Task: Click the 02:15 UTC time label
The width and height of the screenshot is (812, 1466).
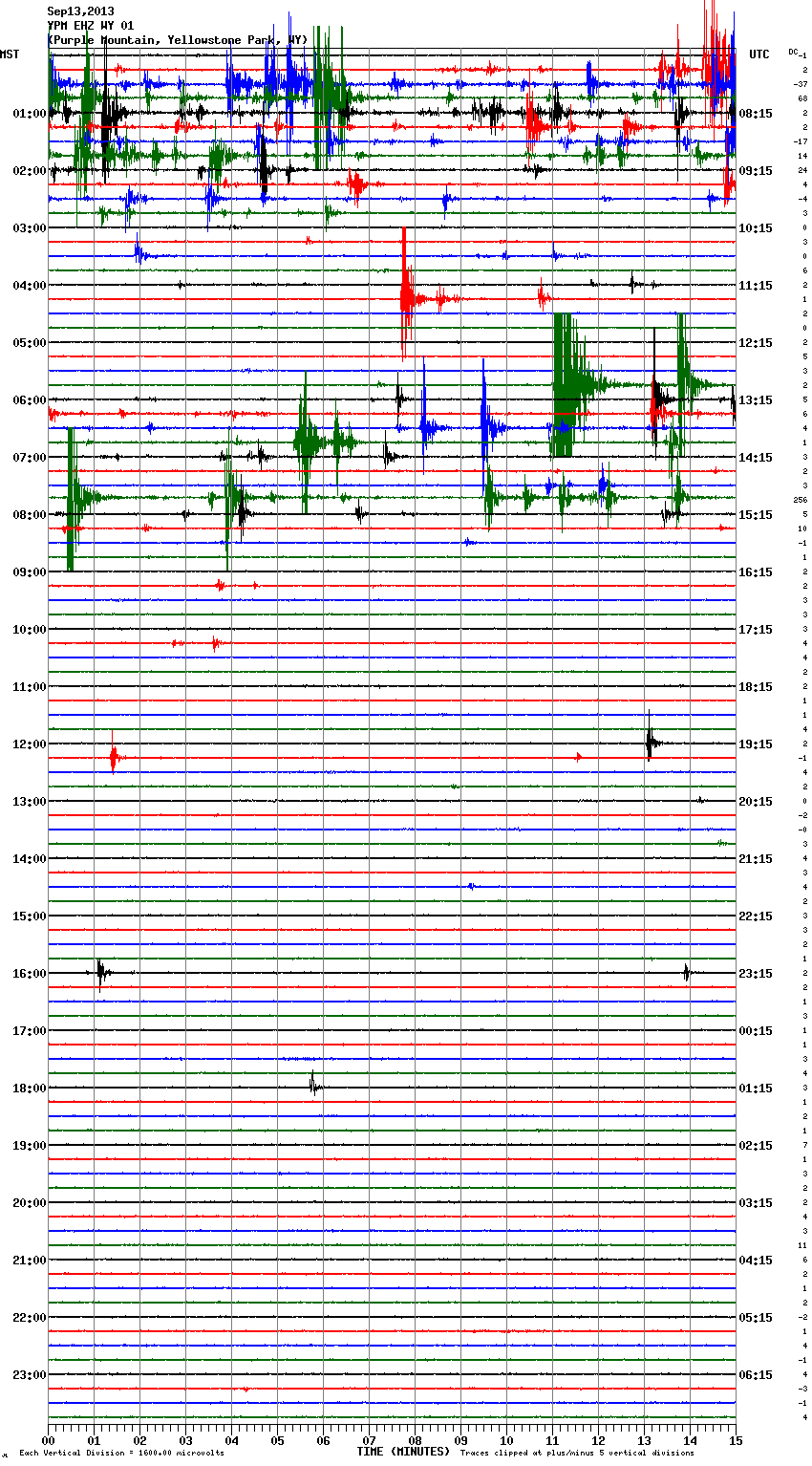Action: (x=756, y=1146)
